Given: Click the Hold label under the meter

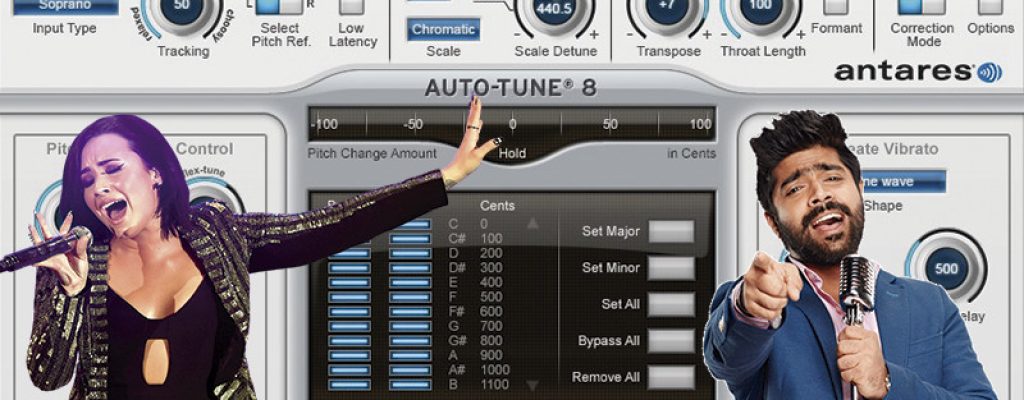Looking at the screenshot, I should tap(512, 154).
